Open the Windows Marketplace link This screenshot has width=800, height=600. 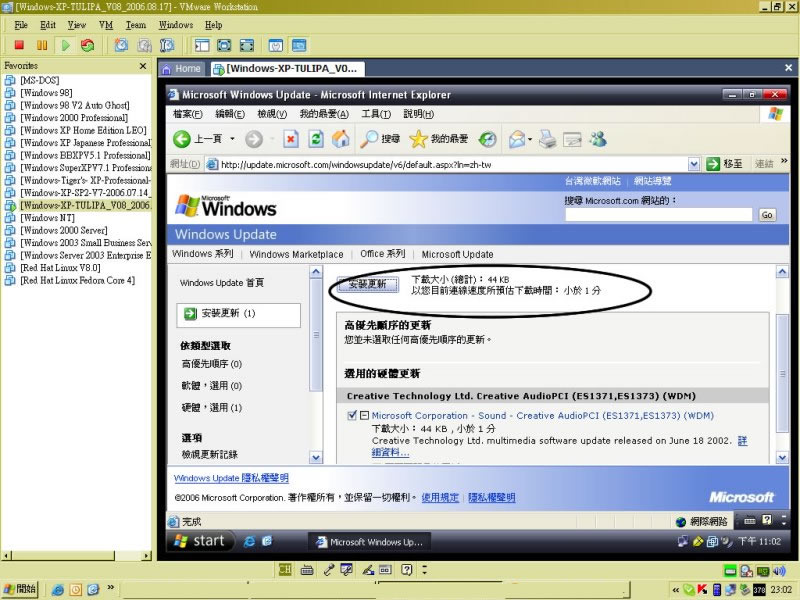point(296,254)
